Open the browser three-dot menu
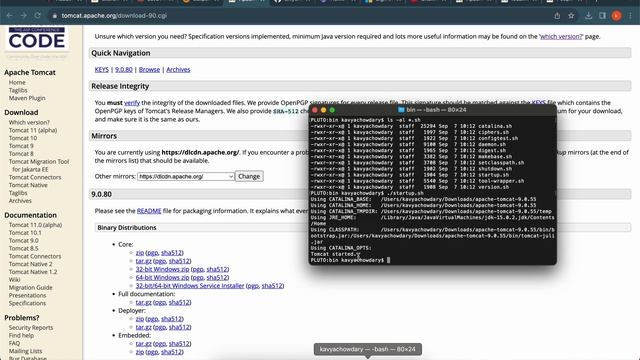The height and width of the screenshot is (360, 640). click(x=631, y=16)
